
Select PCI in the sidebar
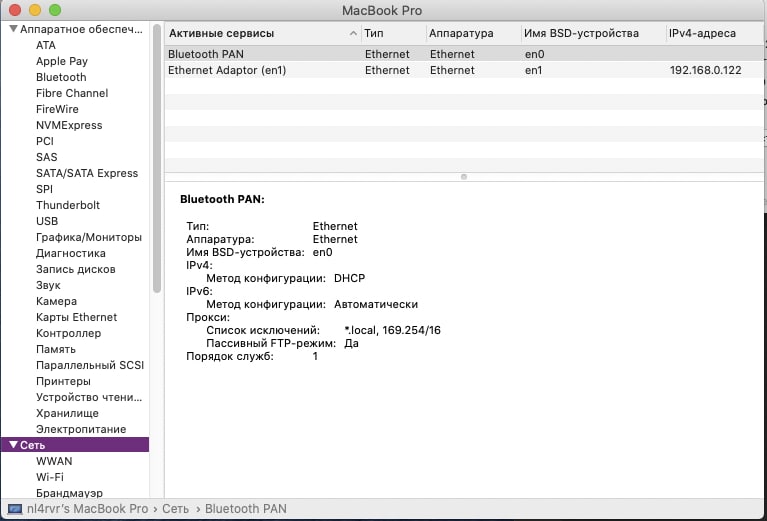[45, 141]
